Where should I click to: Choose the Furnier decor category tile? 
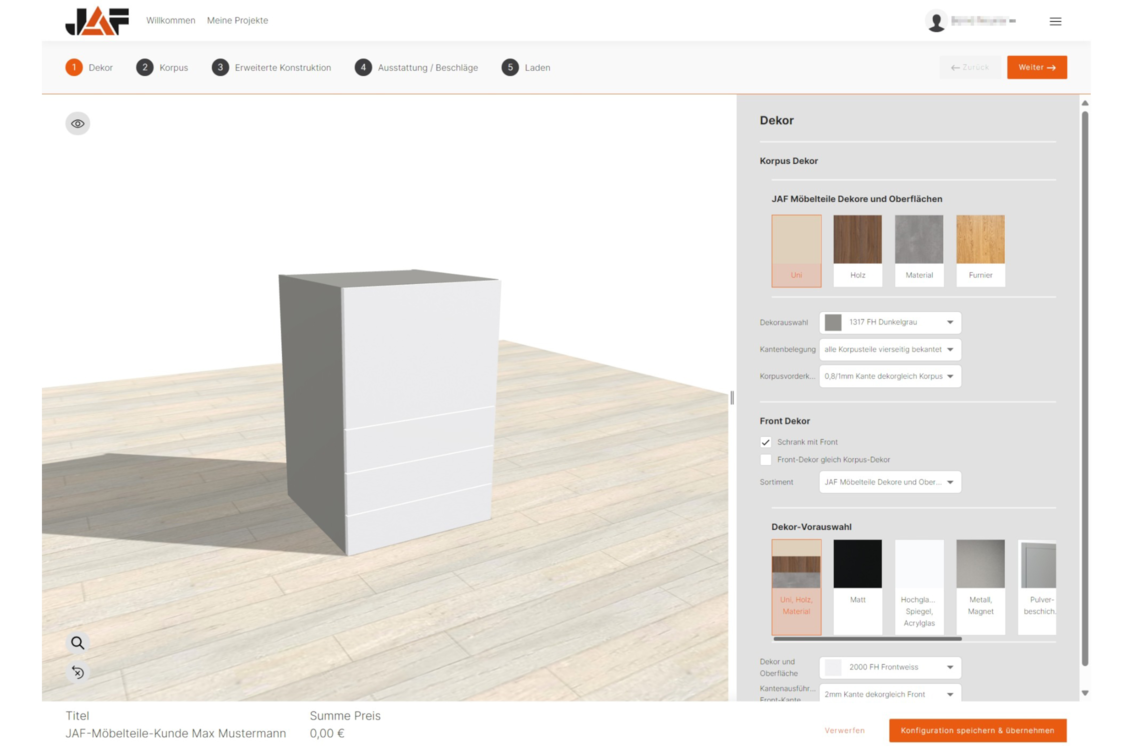point(980,250)
